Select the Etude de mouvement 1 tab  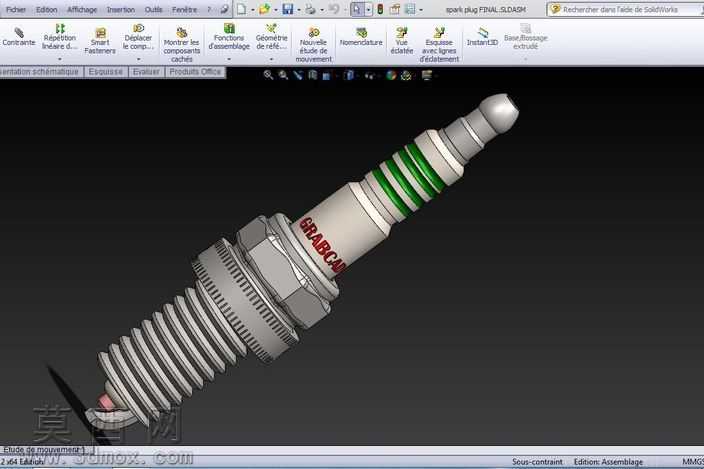(x=45, y=449)
